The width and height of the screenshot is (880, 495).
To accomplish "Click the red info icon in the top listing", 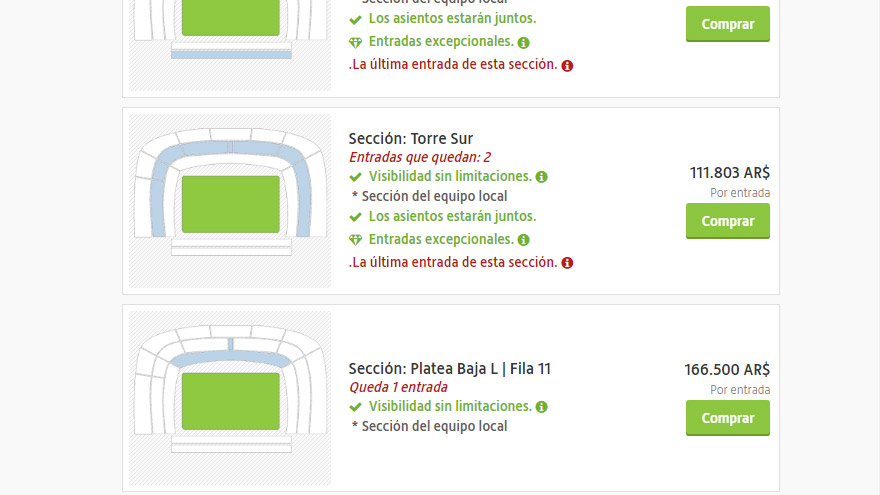I will [x=567, y=66].
